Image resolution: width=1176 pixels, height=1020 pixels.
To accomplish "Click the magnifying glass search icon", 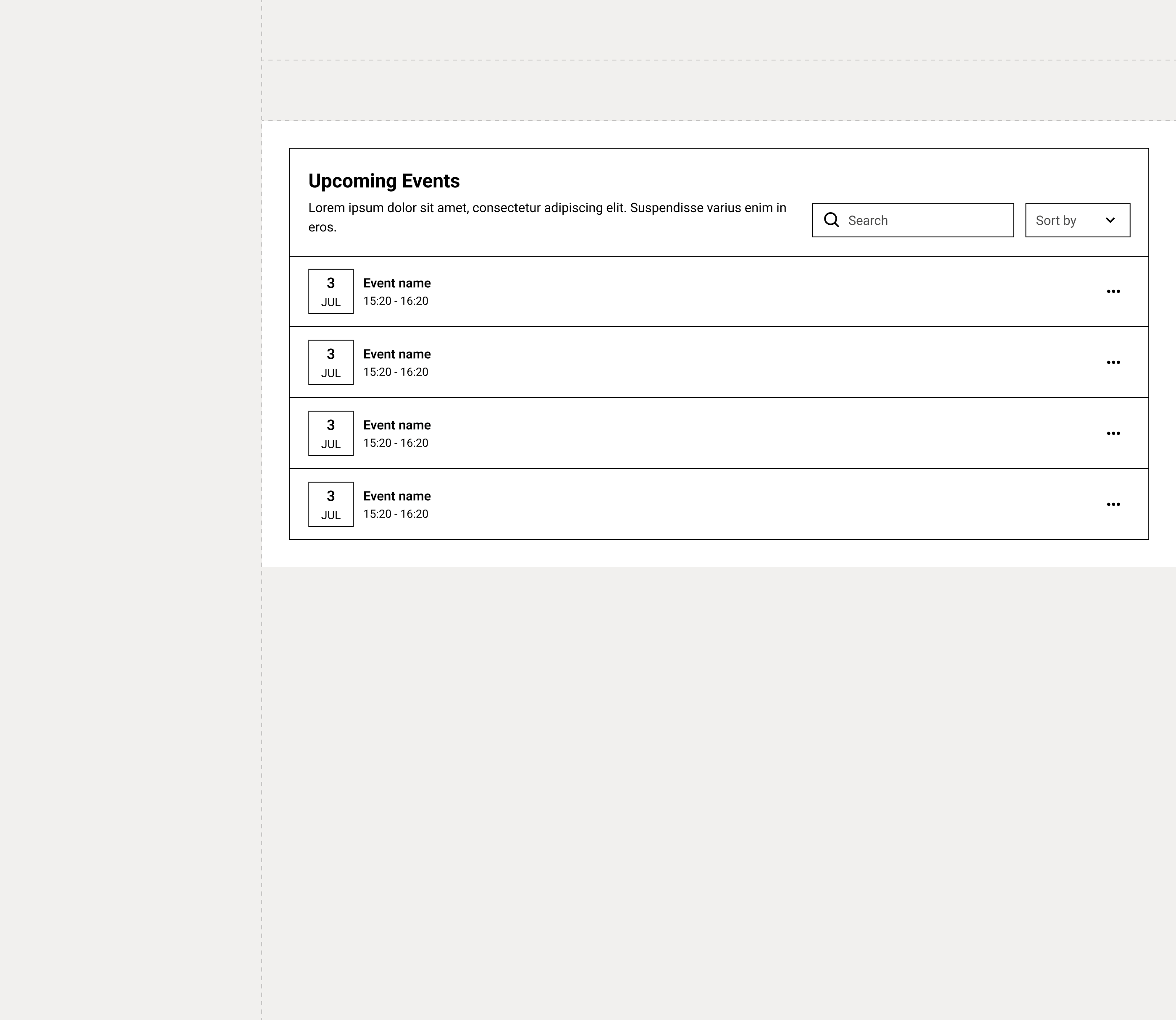I will (831, 220).
